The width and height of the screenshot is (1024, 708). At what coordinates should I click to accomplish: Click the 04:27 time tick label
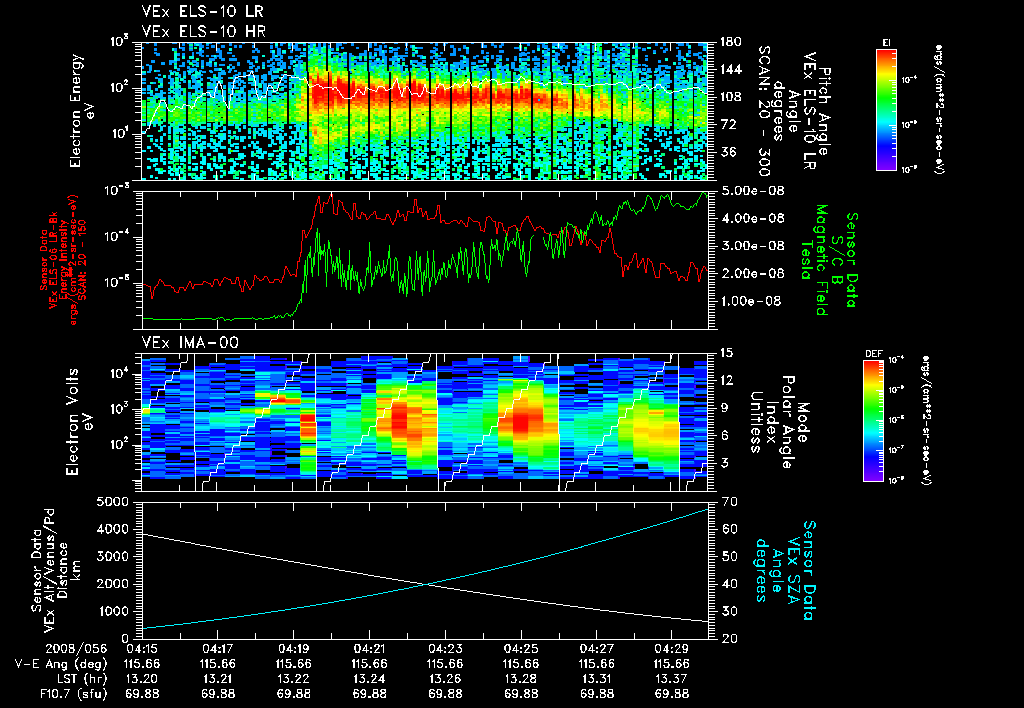tap(596, 649)
